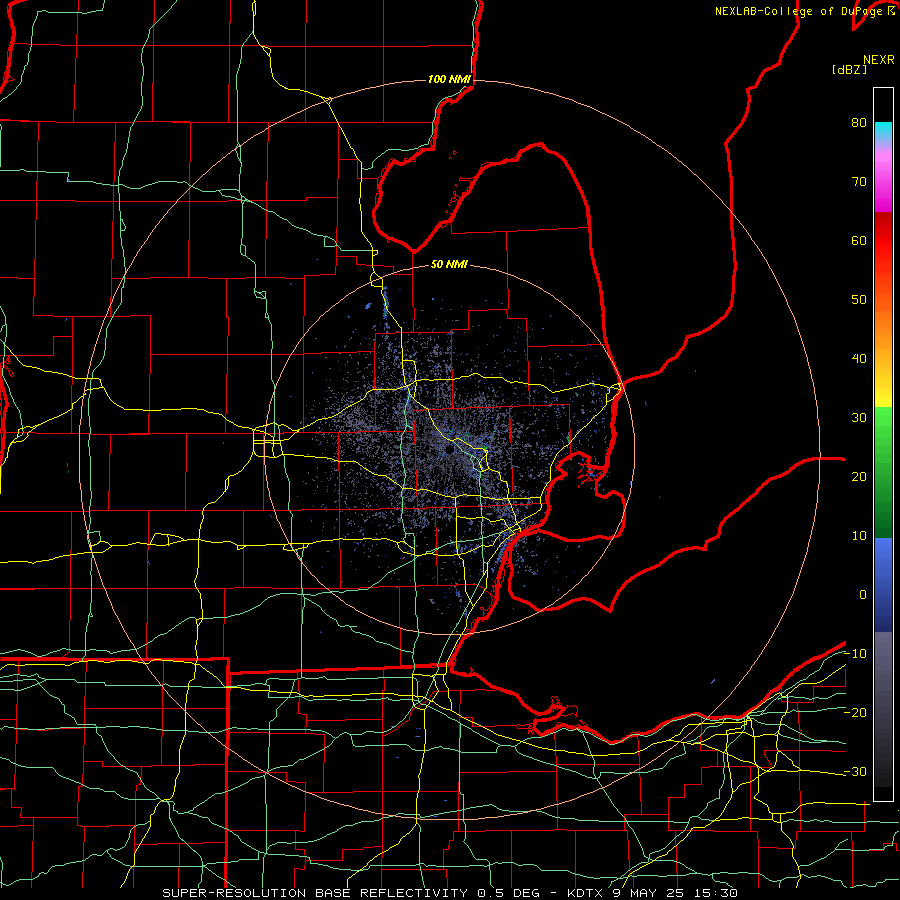
Task: Click the 100 NMI range ring label
Action: 449,79
